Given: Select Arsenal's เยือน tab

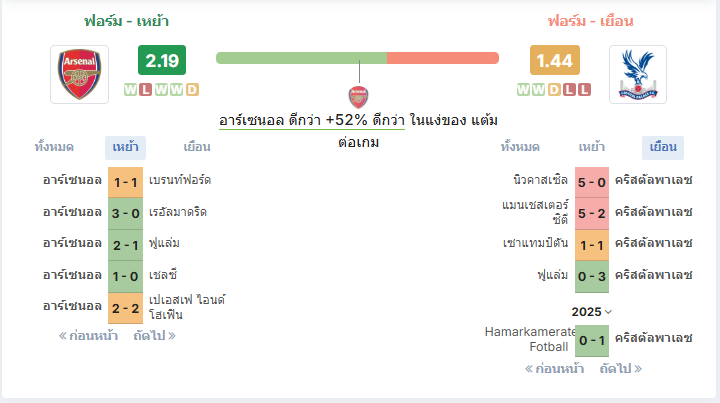Looking at the screenshot, I should click(x=197, y=147).
